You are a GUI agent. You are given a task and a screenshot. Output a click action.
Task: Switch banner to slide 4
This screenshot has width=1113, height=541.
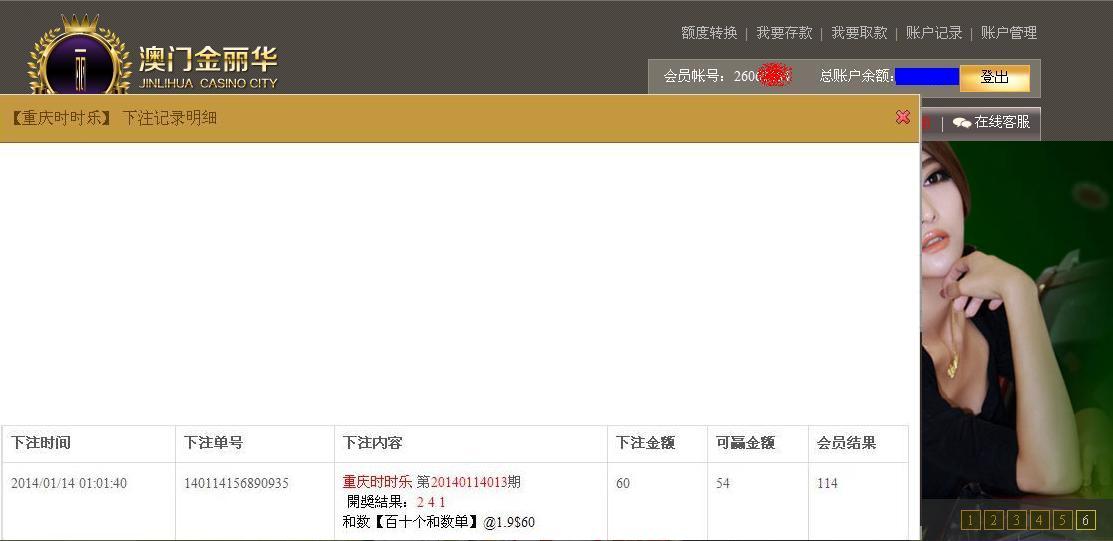coord(1038,520)
